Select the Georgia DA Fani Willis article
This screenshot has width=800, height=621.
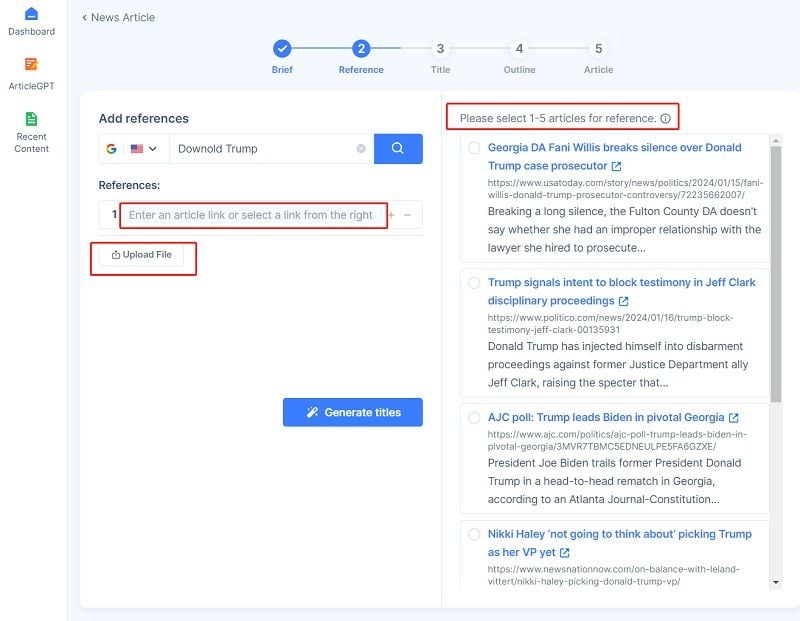point(474,148)
